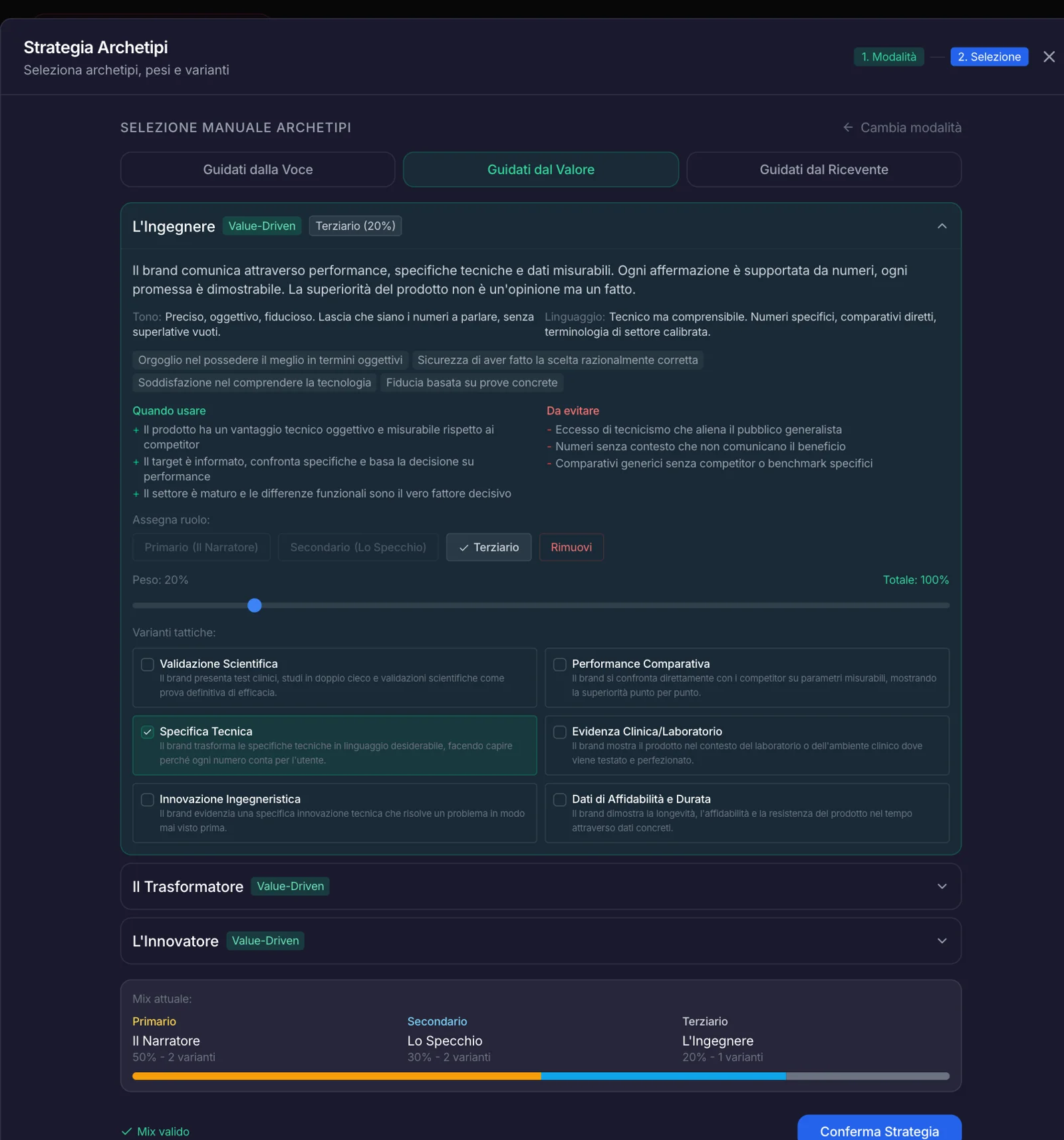Viewport: 1064px width, 1140px height.
Task: Expand the L'Innovatore card
Action: tap(541, 940)
